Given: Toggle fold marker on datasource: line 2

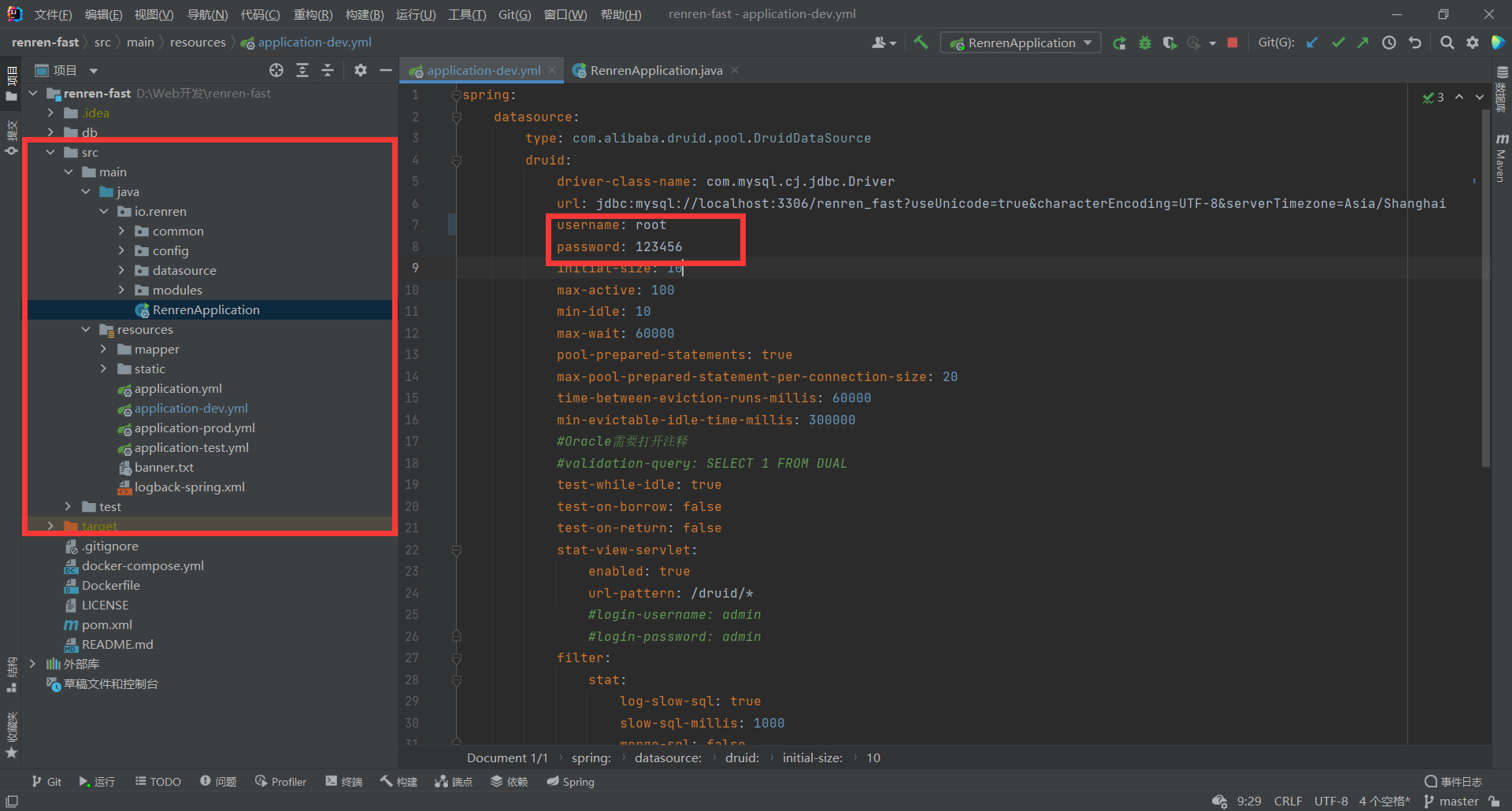Looking at the screenshot, I should tap(456, 117).
